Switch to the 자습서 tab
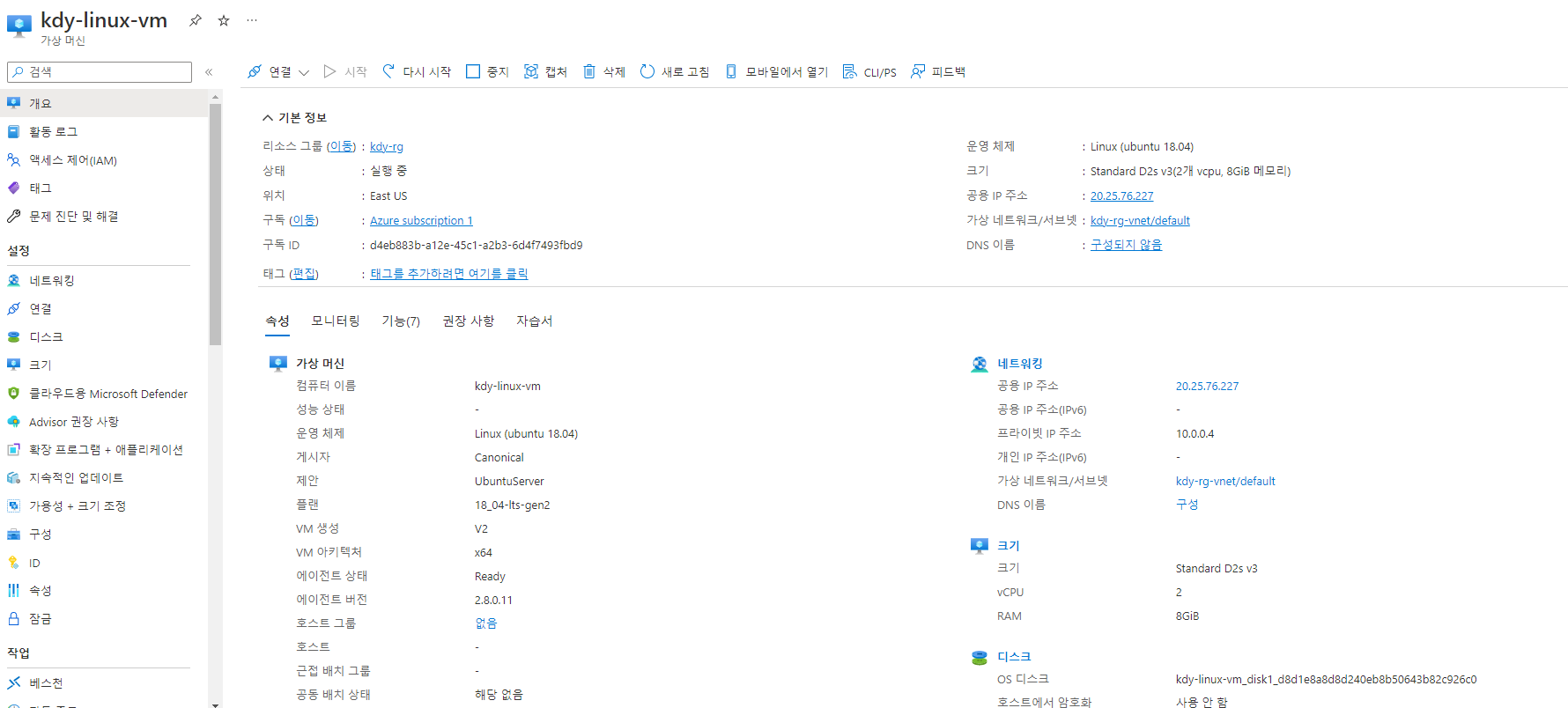 [535, 321]
